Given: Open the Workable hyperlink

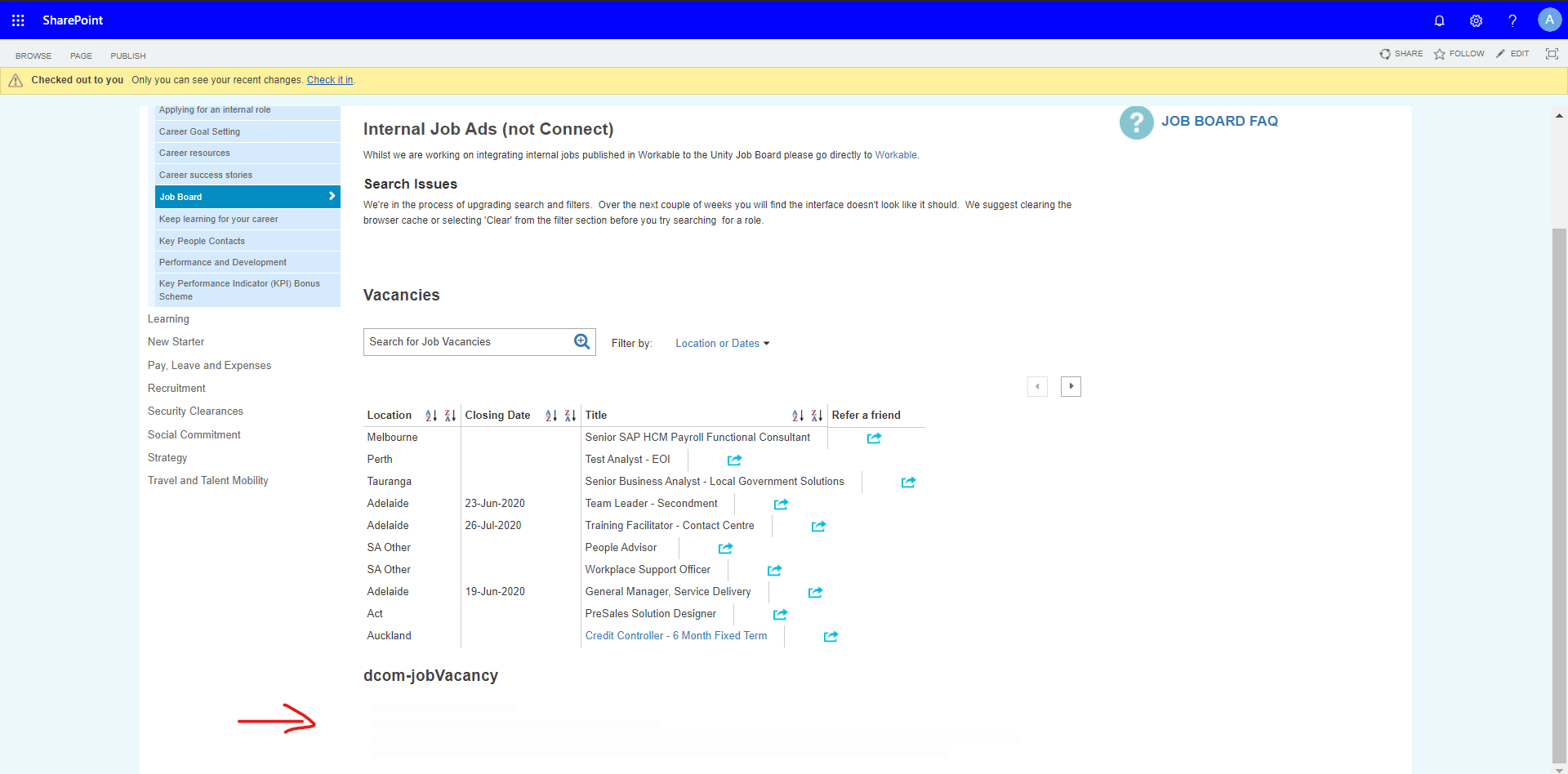Looking at the screenshot, I should point(895,154).
